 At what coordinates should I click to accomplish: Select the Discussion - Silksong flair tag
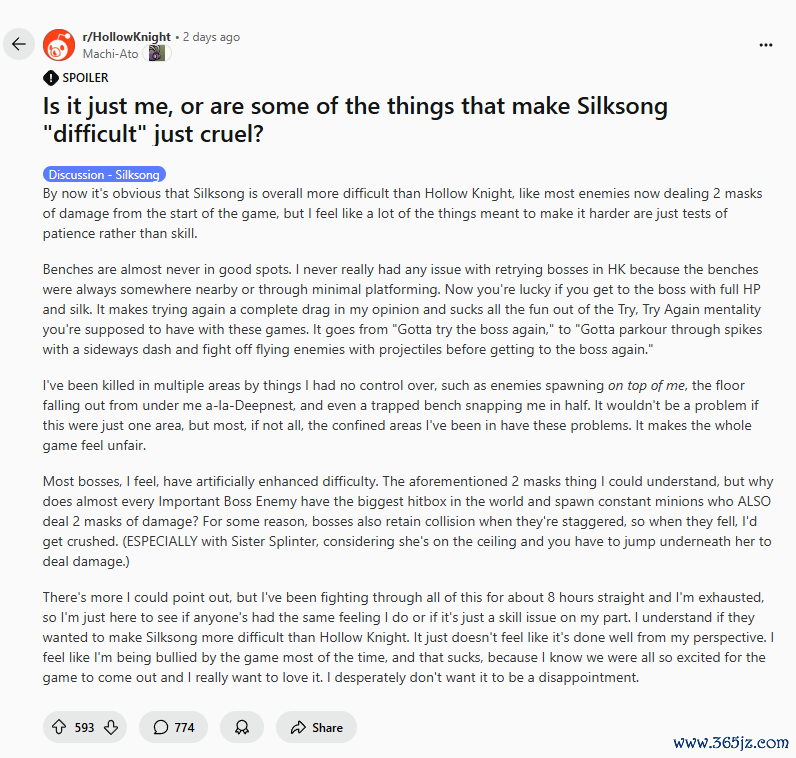click(x=104, y=174)
